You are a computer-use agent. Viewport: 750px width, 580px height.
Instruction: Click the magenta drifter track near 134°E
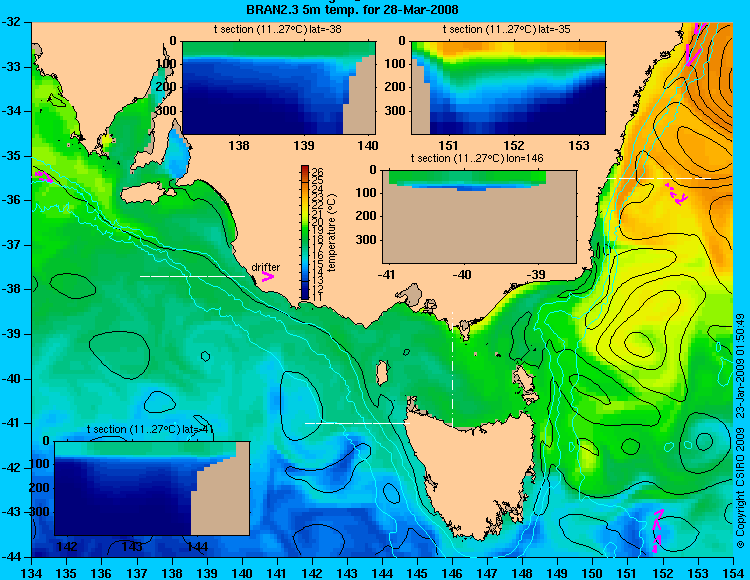point(43,176)
